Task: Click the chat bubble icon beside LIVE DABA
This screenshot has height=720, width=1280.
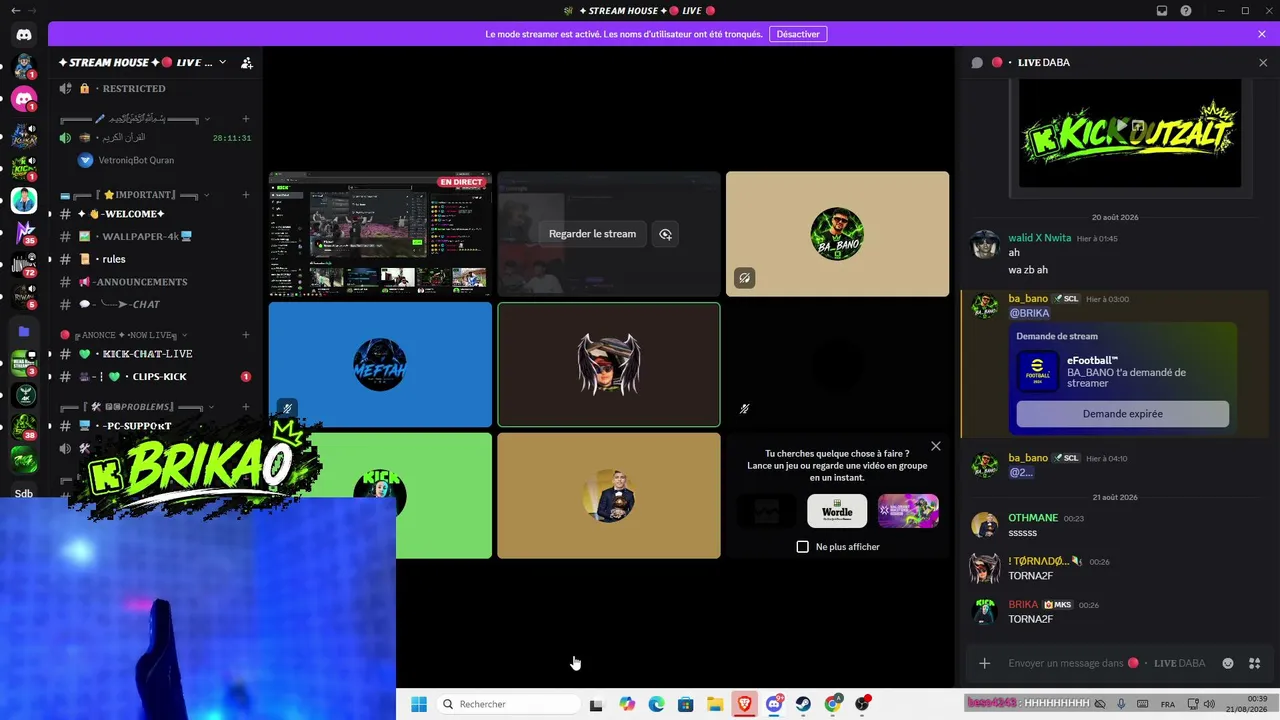Action: point(977,62)
